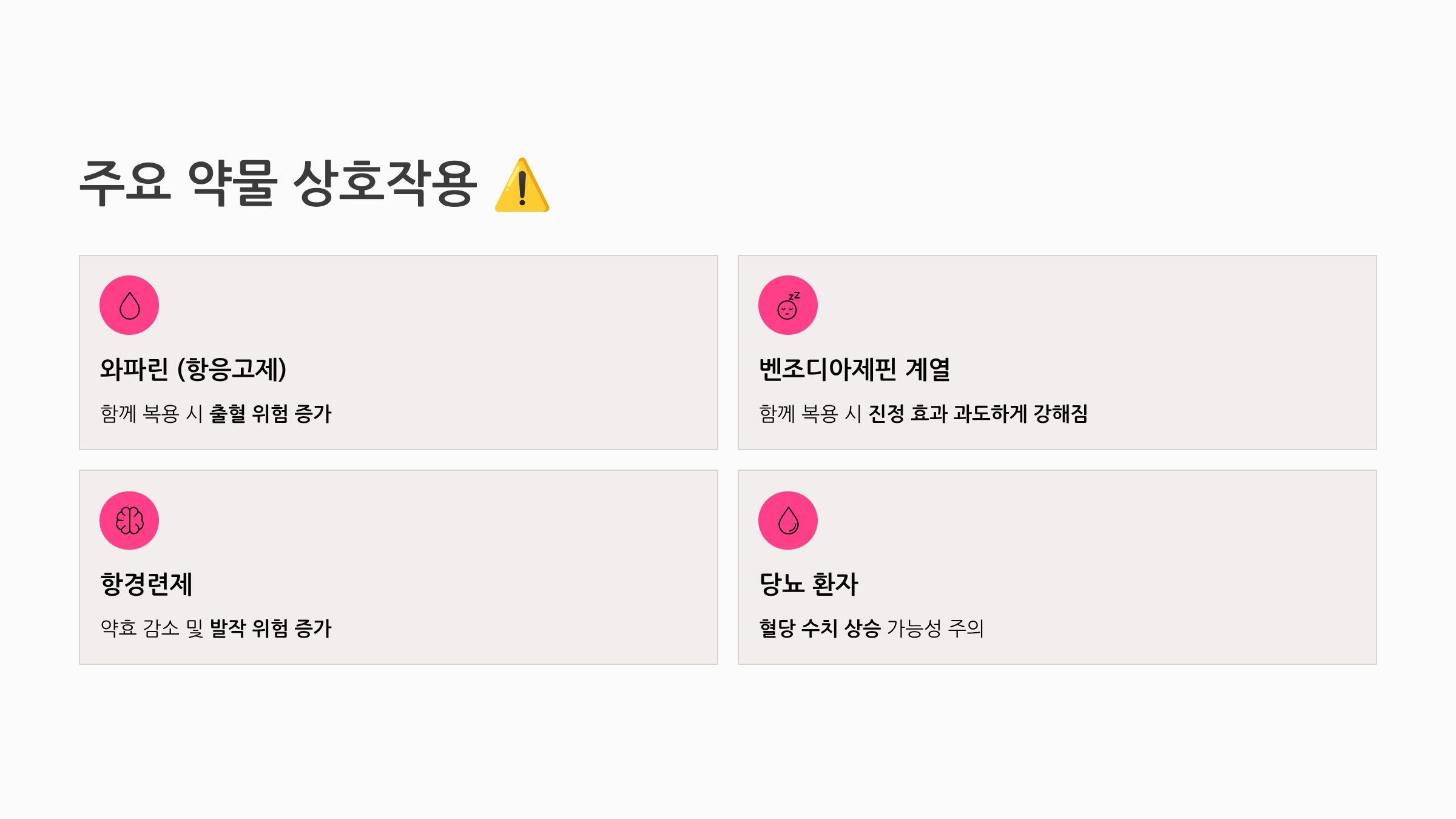Select the warfarin card background
The height and width of the screenshot is (819, 1456).
399,352
